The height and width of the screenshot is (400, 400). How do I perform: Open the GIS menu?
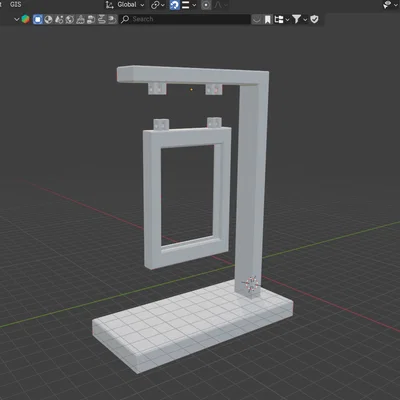coord(16,4)
